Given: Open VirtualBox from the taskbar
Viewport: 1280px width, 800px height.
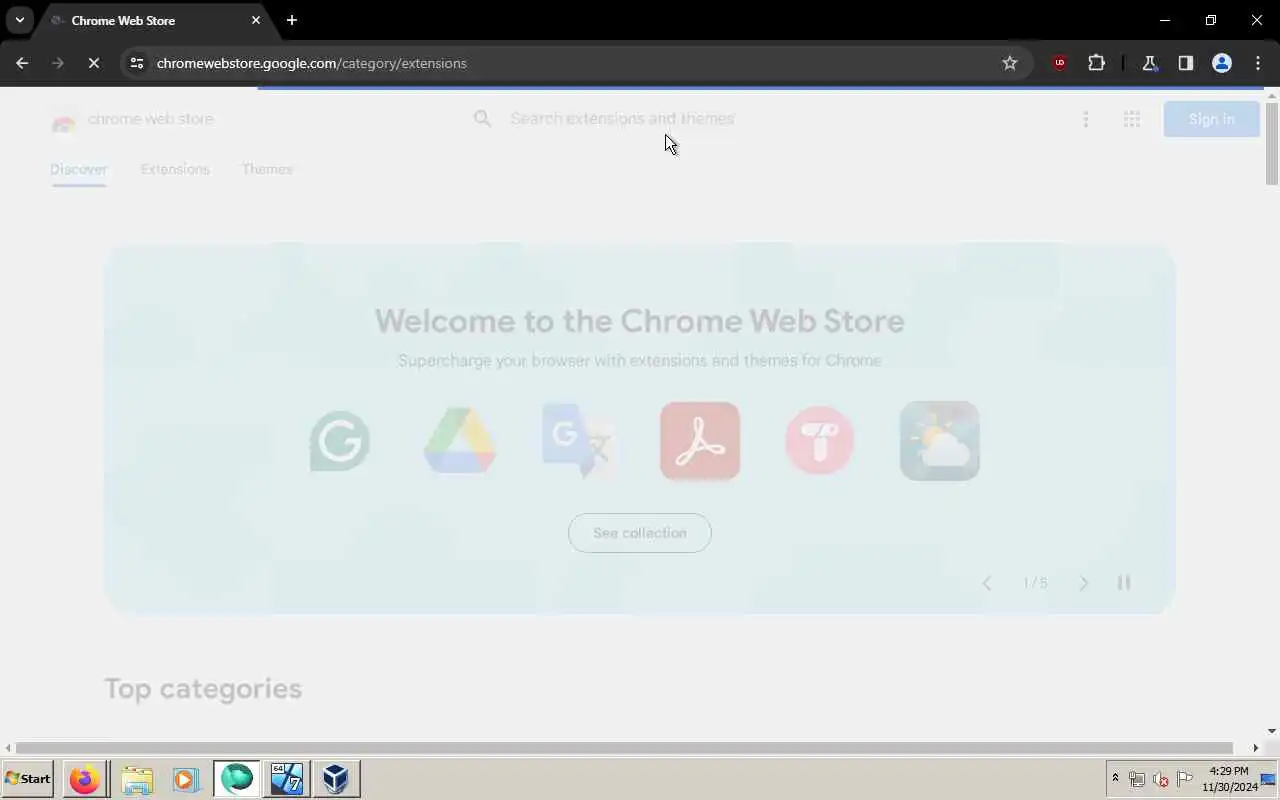Looking at the screenshot, I should (336, 778).
